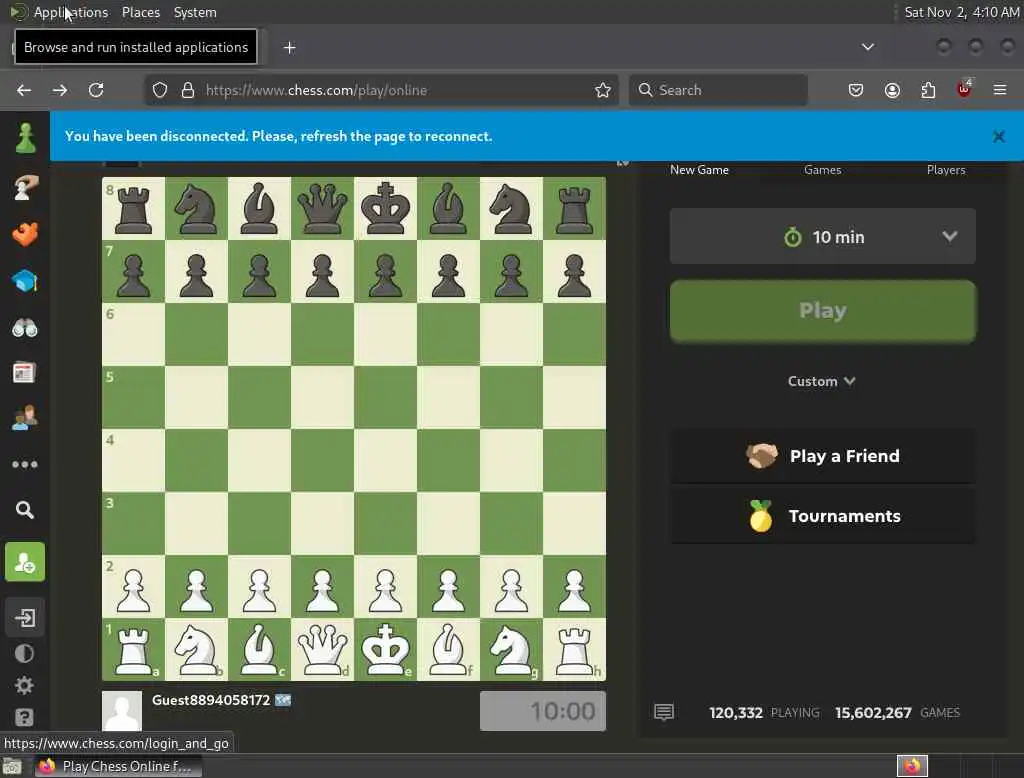Click the guest avatar thumbnail

(122, 711)
